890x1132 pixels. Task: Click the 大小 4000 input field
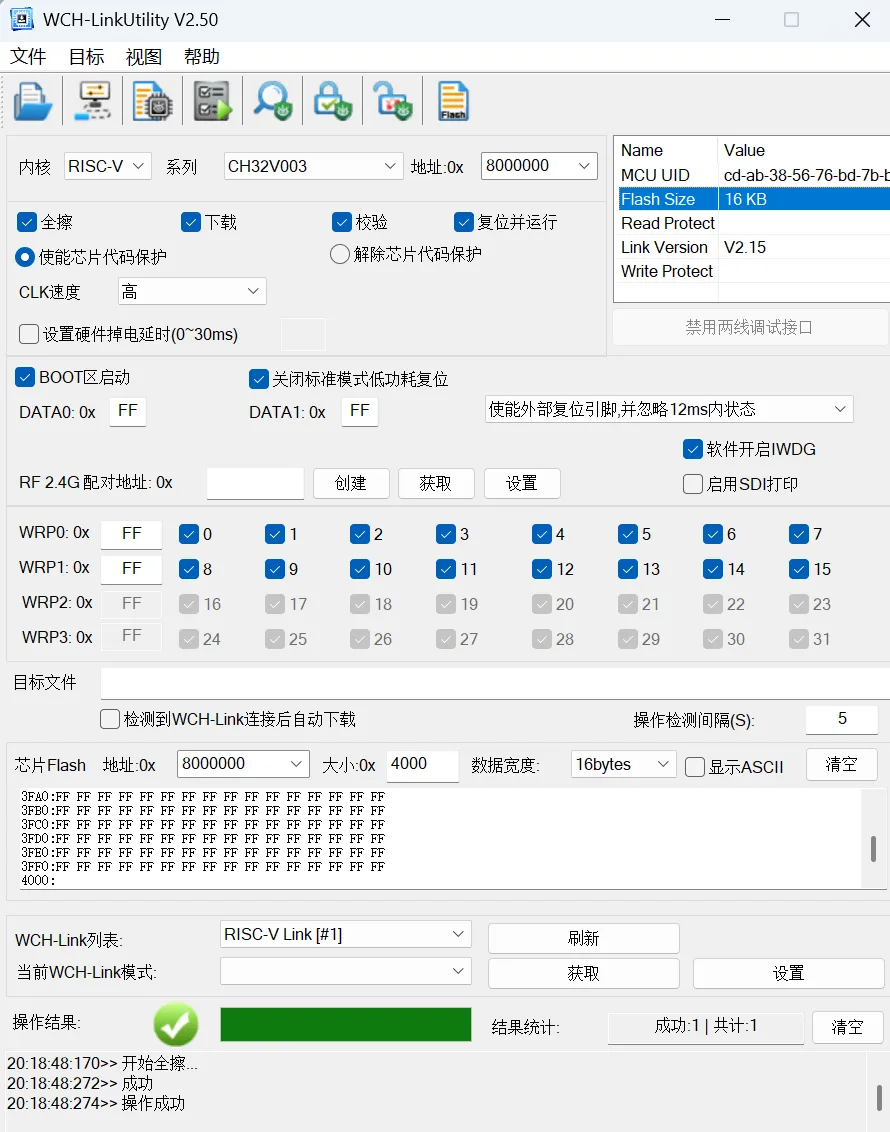422,765
